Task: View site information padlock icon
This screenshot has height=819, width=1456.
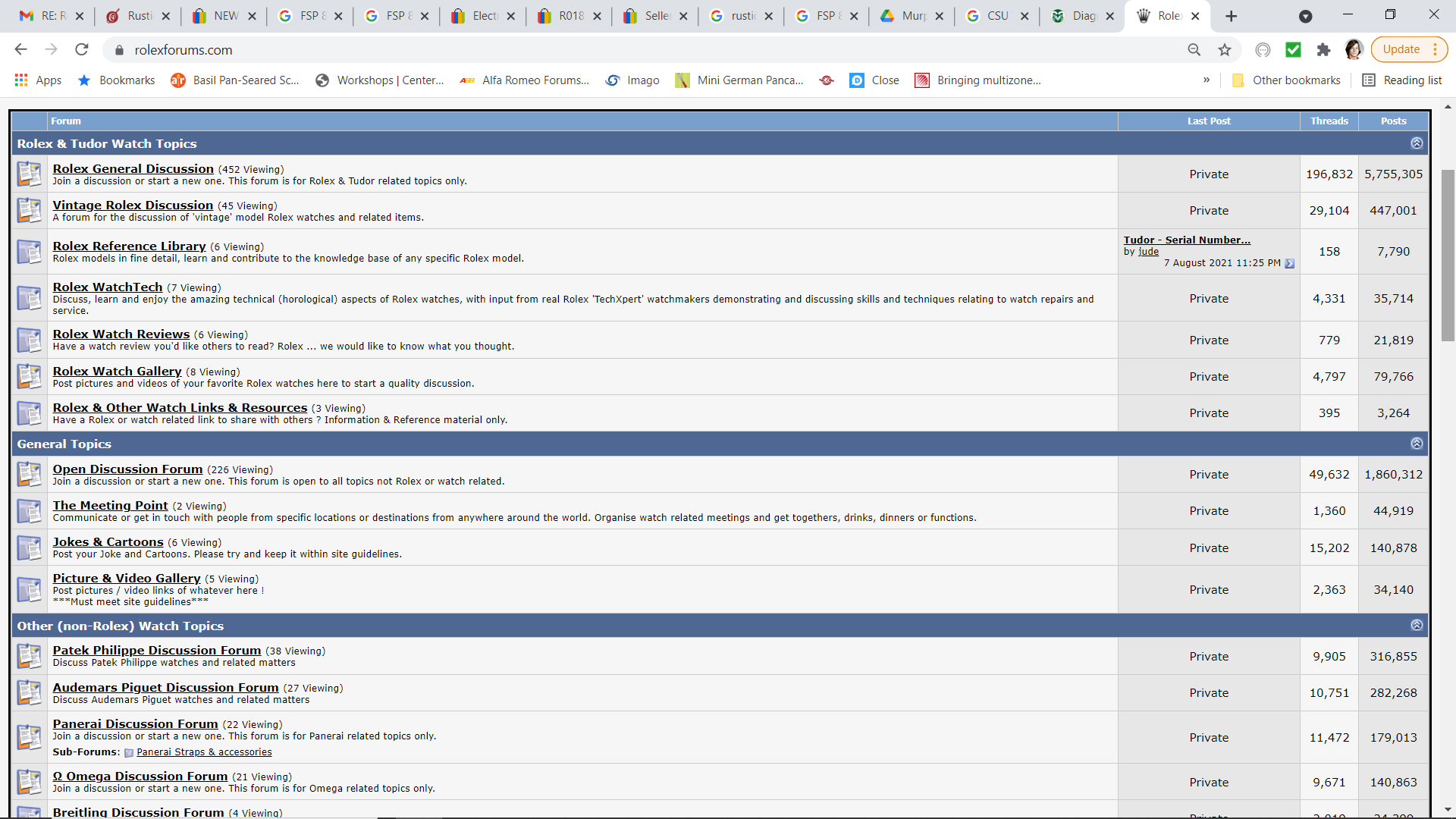Action: click(119, 50)
